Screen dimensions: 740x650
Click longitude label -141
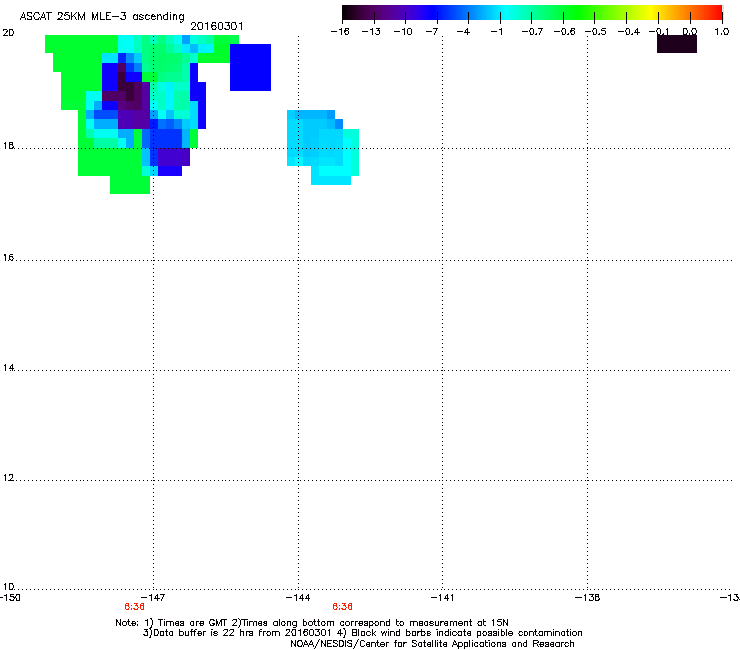point(442,598)
